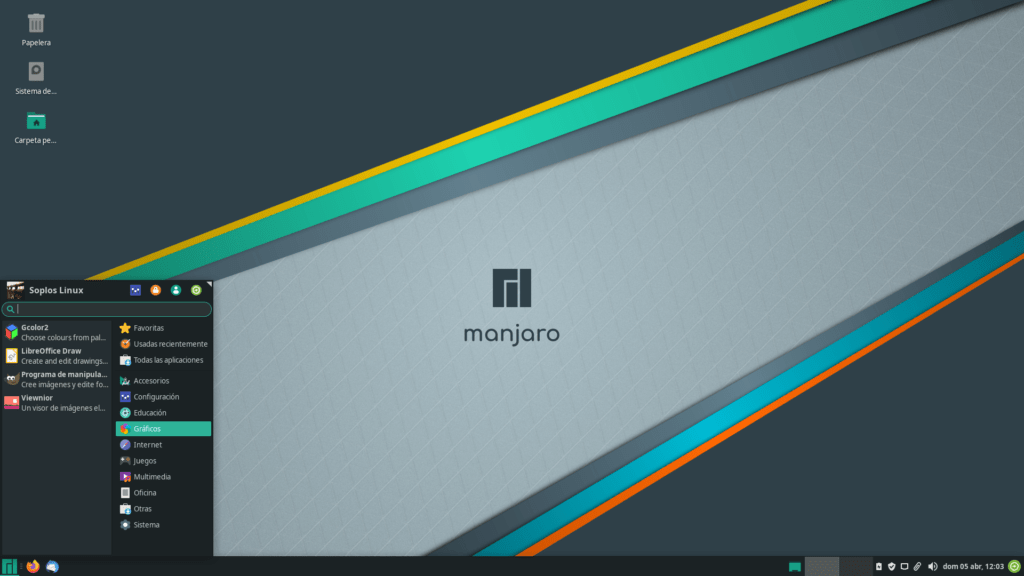Open the Otras category

pyautogui.click(x=163, y=509)
